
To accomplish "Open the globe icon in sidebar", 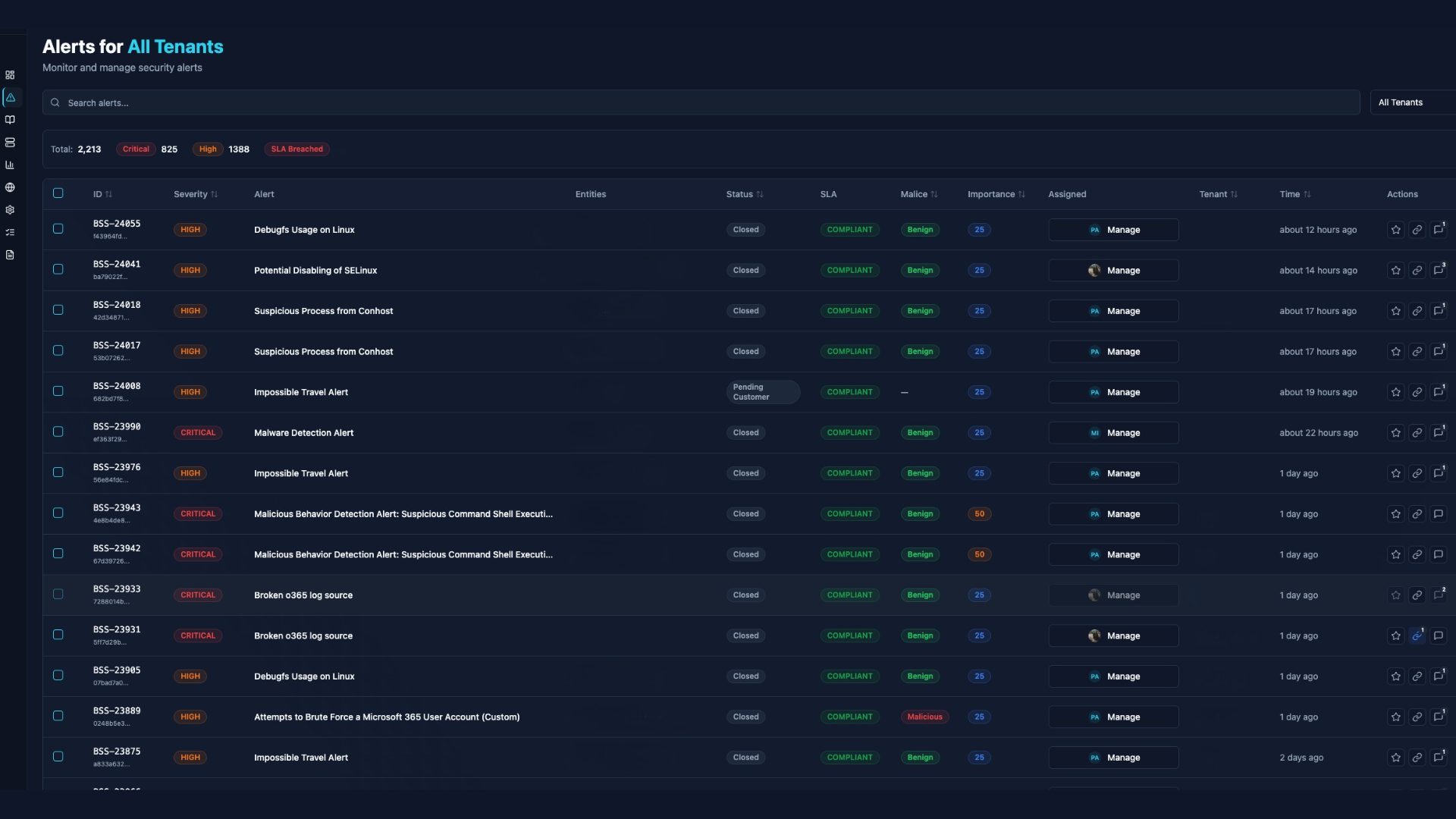I will pyautogui.click(x=10, y=187).
